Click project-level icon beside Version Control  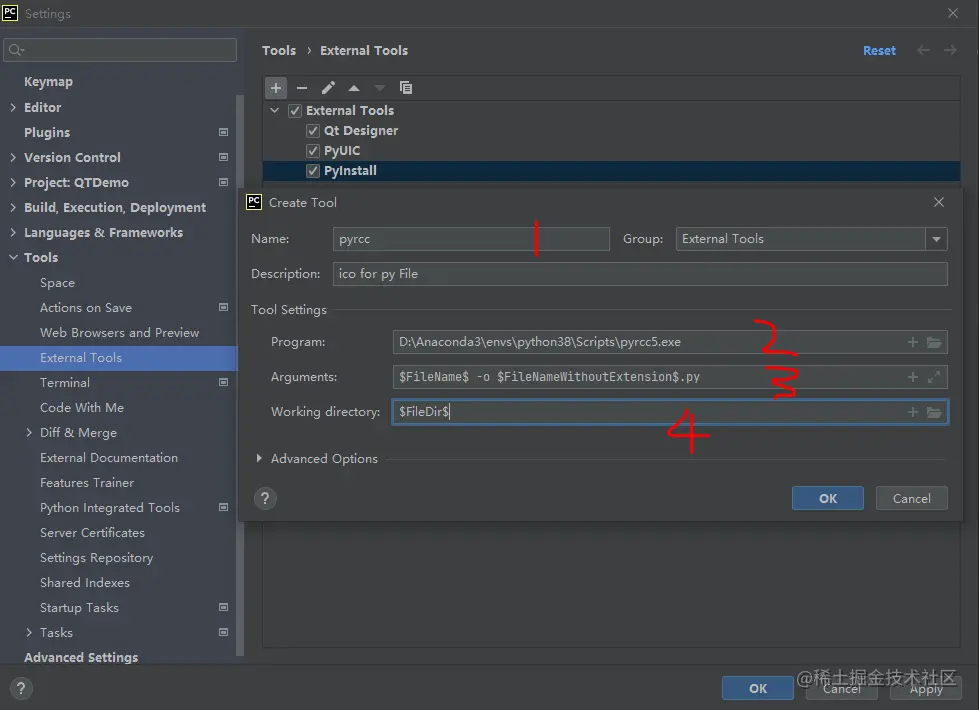click(224, 157)
